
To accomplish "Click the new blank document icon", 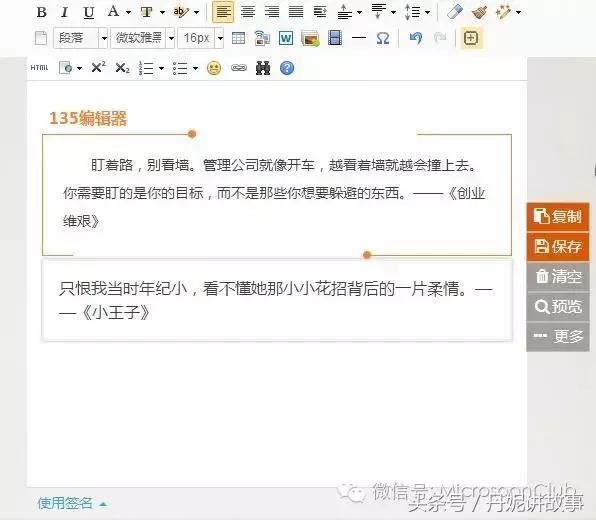I will click(x=41, y=38).
